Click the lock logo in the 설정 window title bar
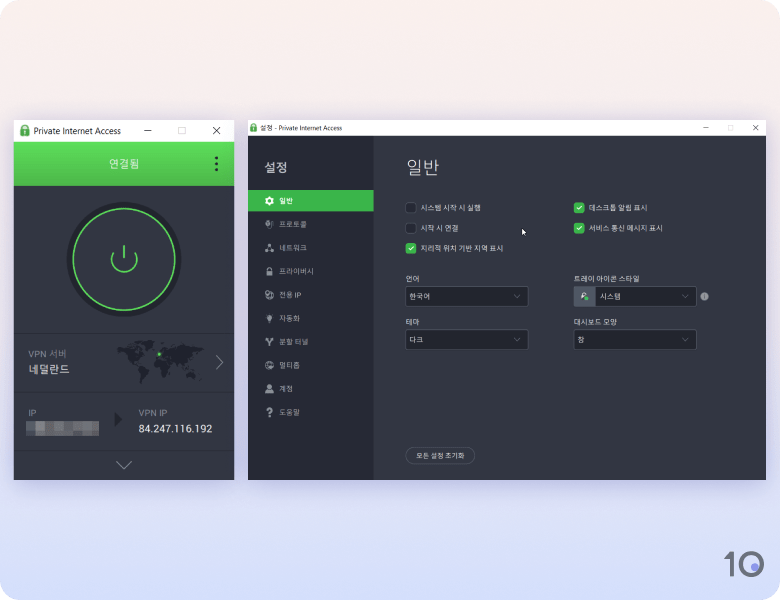The height and width of the screenshot is (600, 780). coord(254,128)
